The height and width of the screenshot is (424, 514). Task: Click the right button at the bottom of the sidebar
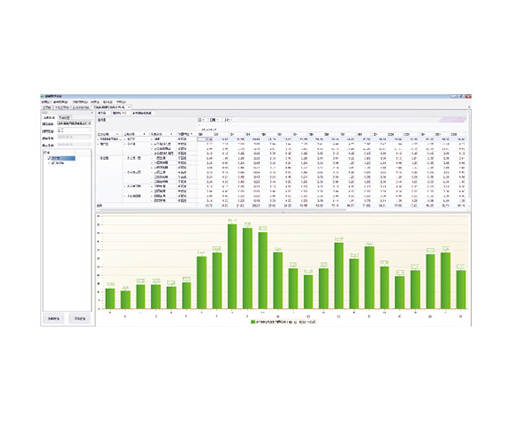click(x=80, y=319)
